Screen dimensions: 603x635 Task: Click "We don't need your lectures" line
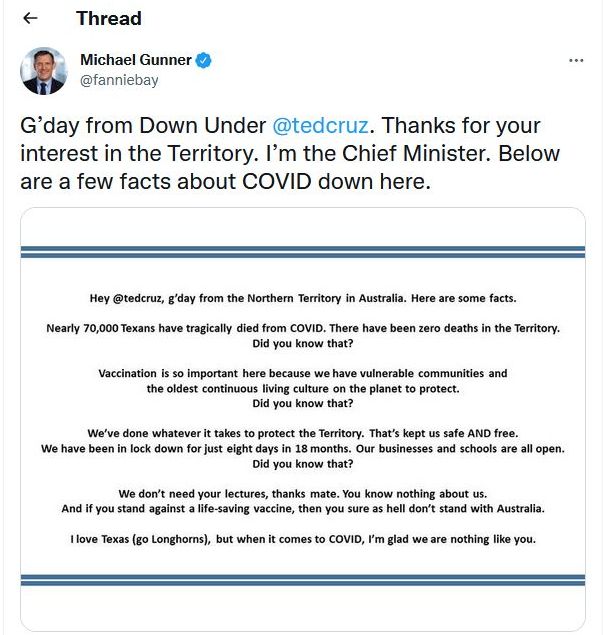302,493
